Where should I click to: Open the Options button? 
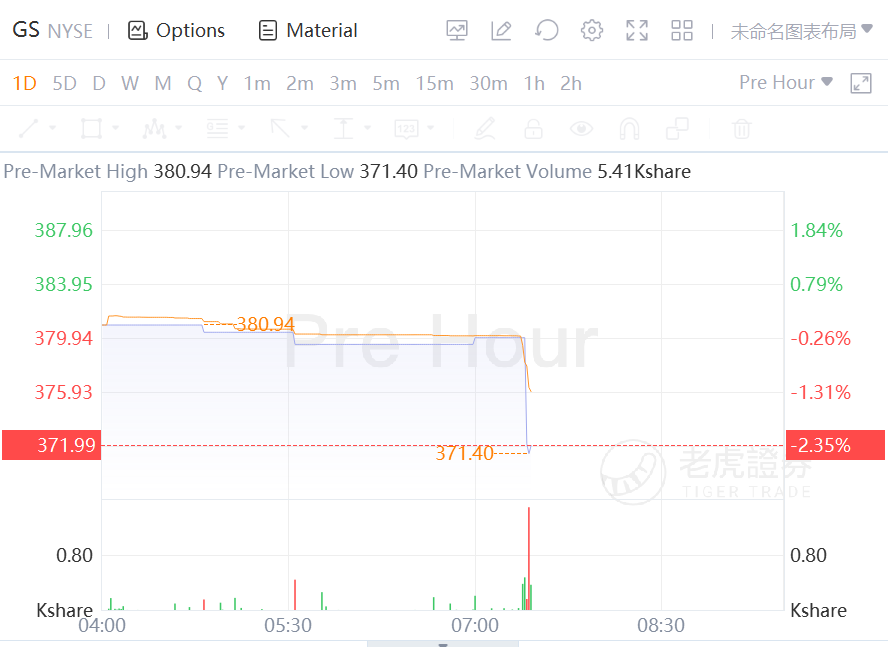[176, 31]
